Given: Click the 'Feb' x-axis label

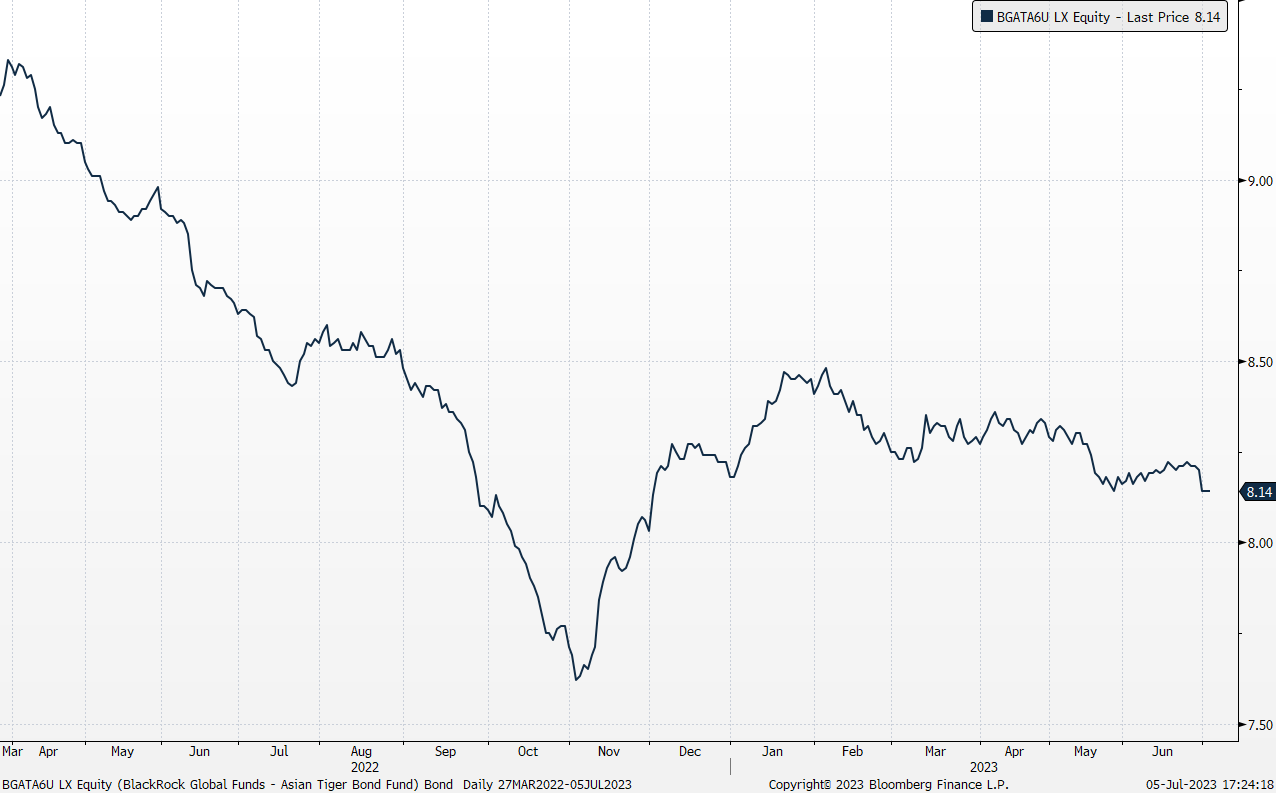Looking at the screenshot, I should (x=852, y=751).
